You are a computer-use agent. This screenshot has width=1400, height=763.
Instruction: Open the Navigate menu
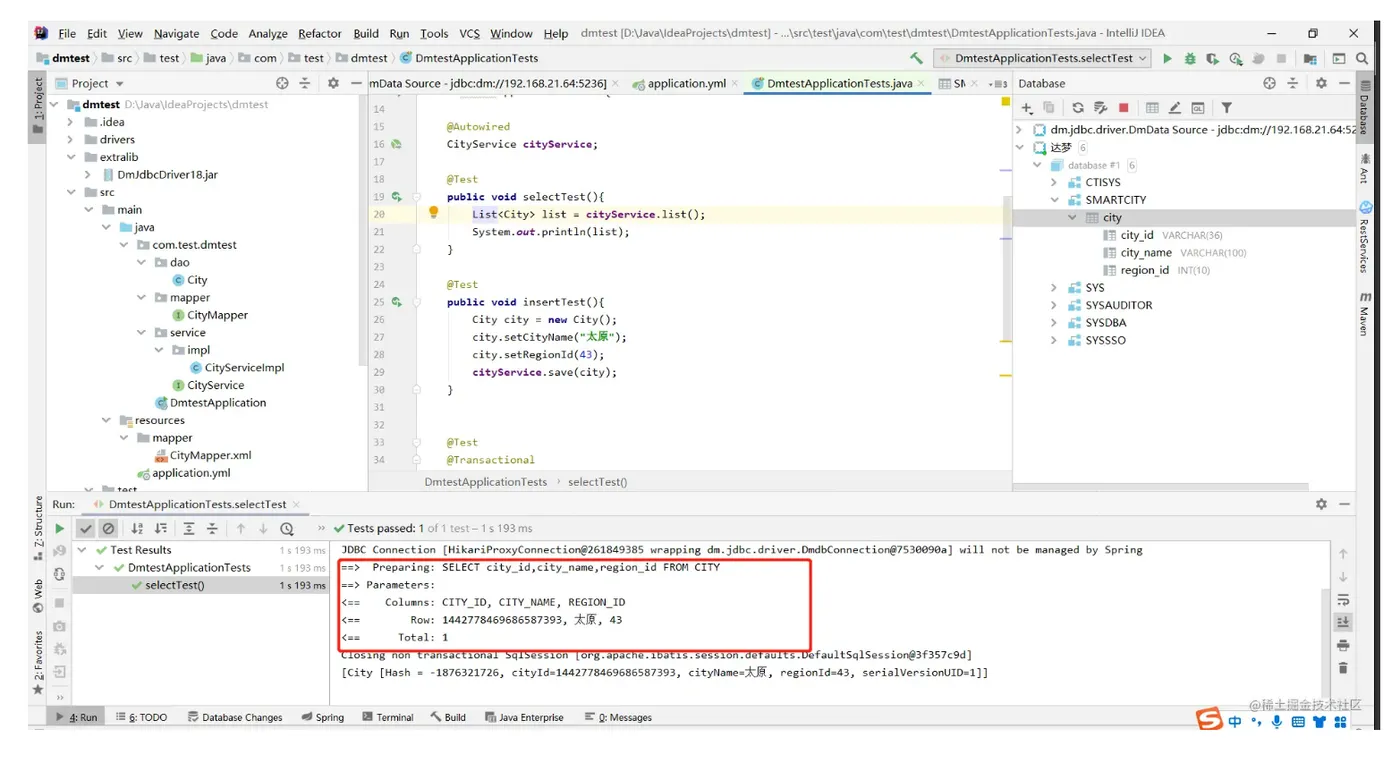click(x=177, y=33)
